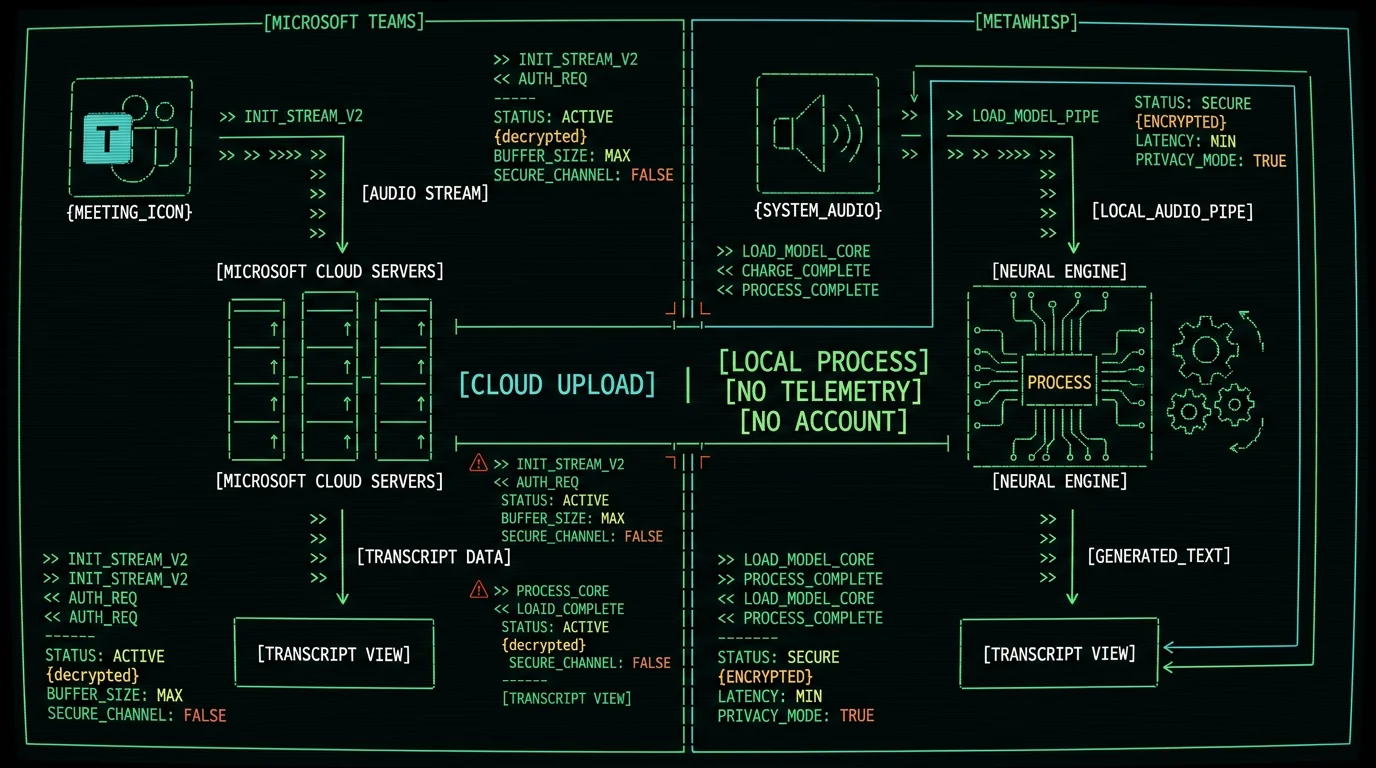Click the '<< LOAID_COMPLETE' line
Image resolution: width=1376 pixels, height=768 pixels.
point(559,609)
